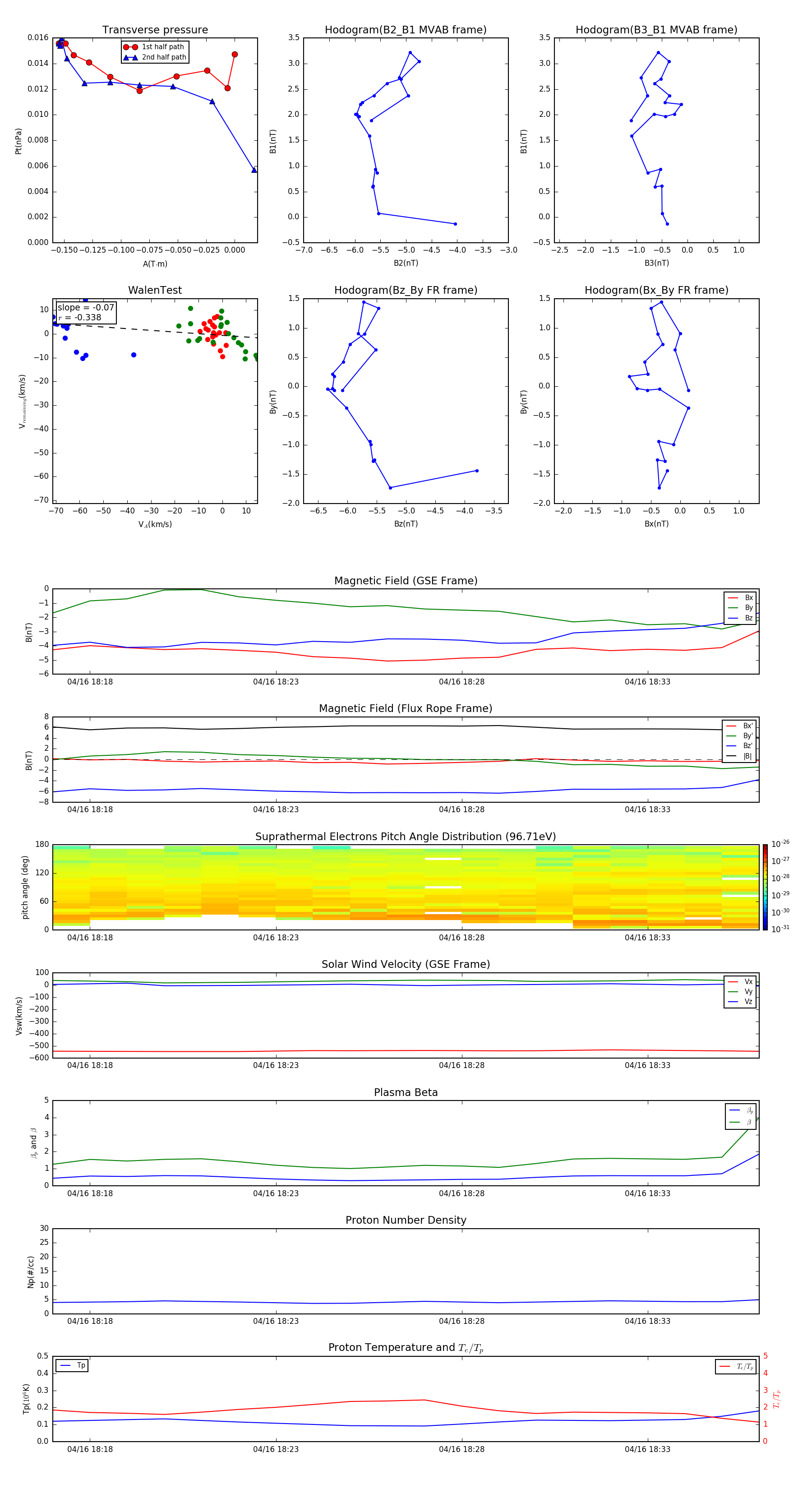
Task: Click the Proton Number Density title
Action: 405,1220
